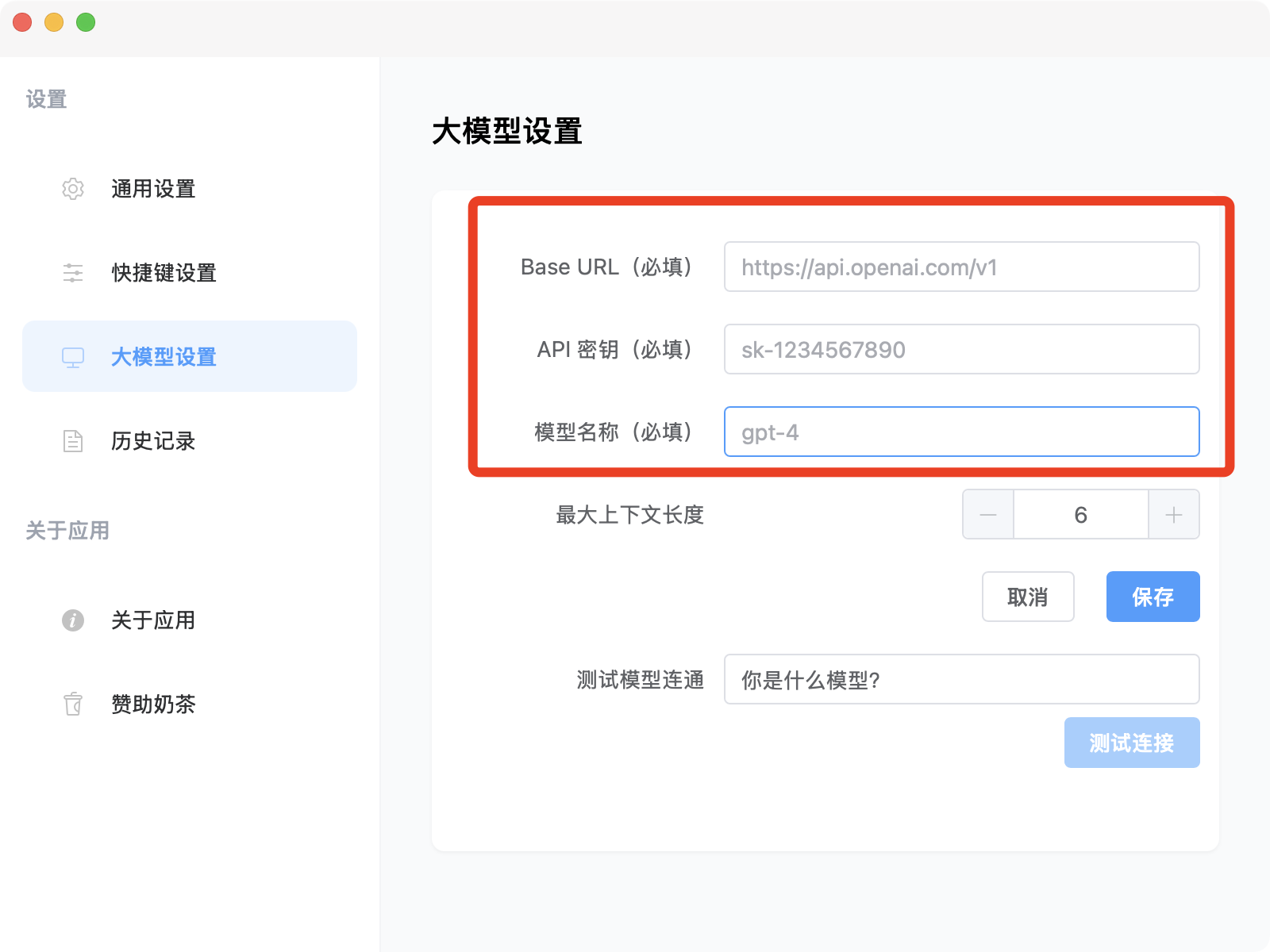1270x952 pixels.
Task: Open the 关于应用 menu entry
Action: point(190,620)
